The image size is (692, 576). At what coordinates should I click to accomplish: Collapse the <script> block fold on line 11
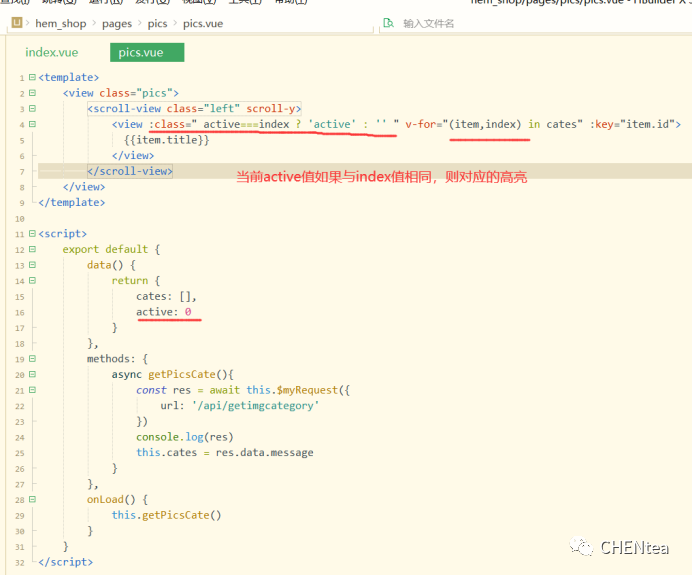click(32, 234)
